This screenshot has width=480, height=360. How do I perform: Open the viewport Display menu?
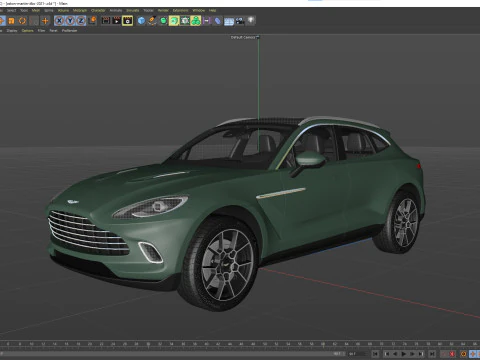tap(12, 30)
